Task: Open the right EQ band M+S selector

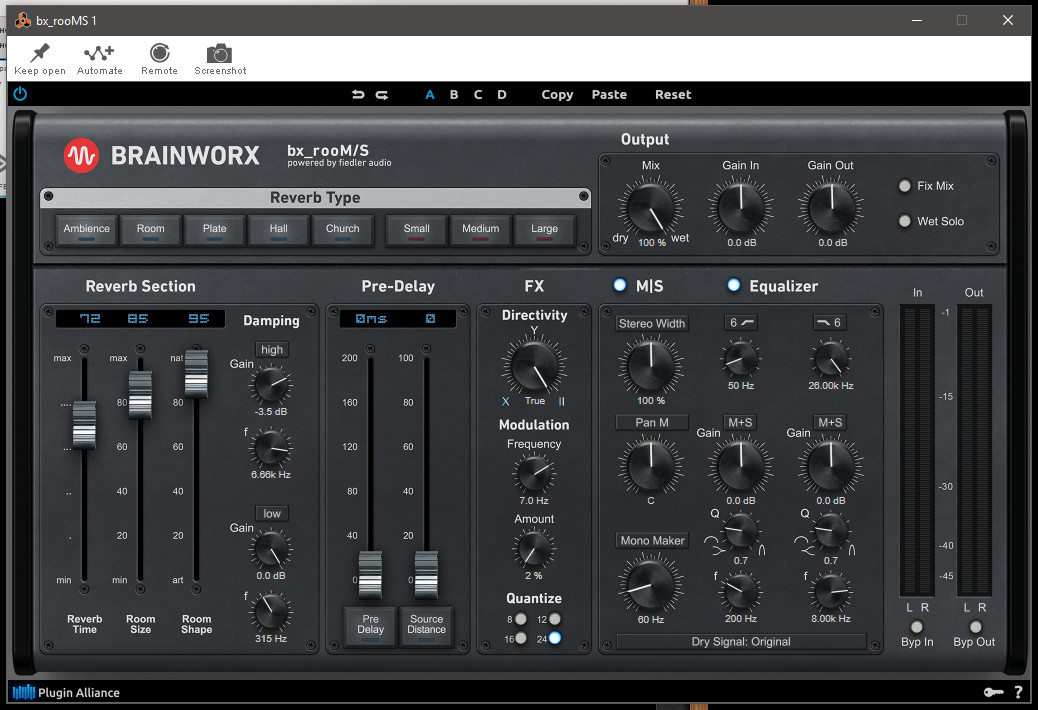Action: pos(830,423)
